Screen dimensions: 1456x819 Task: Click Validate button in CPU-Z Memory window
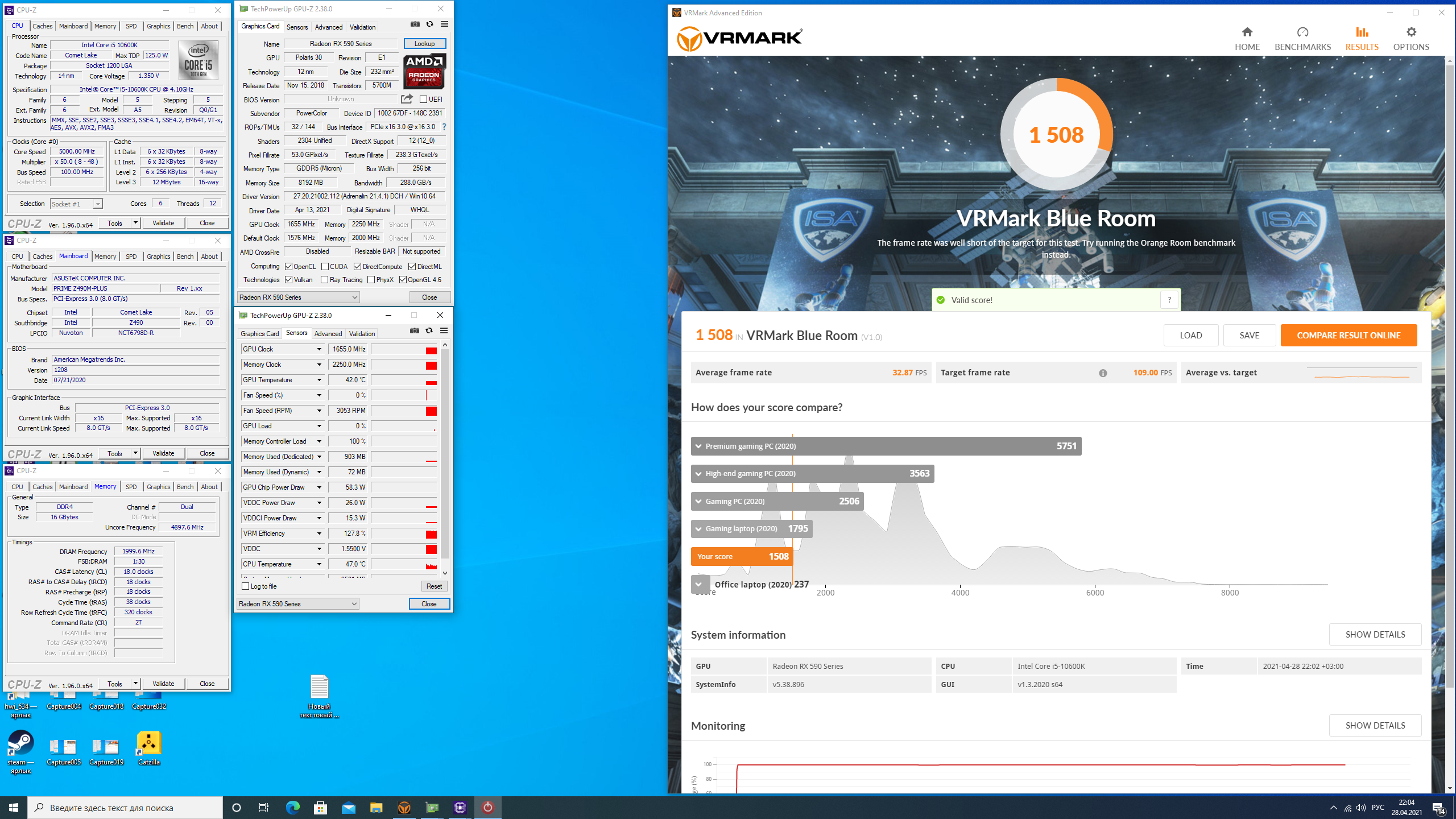tap(163, 684)
